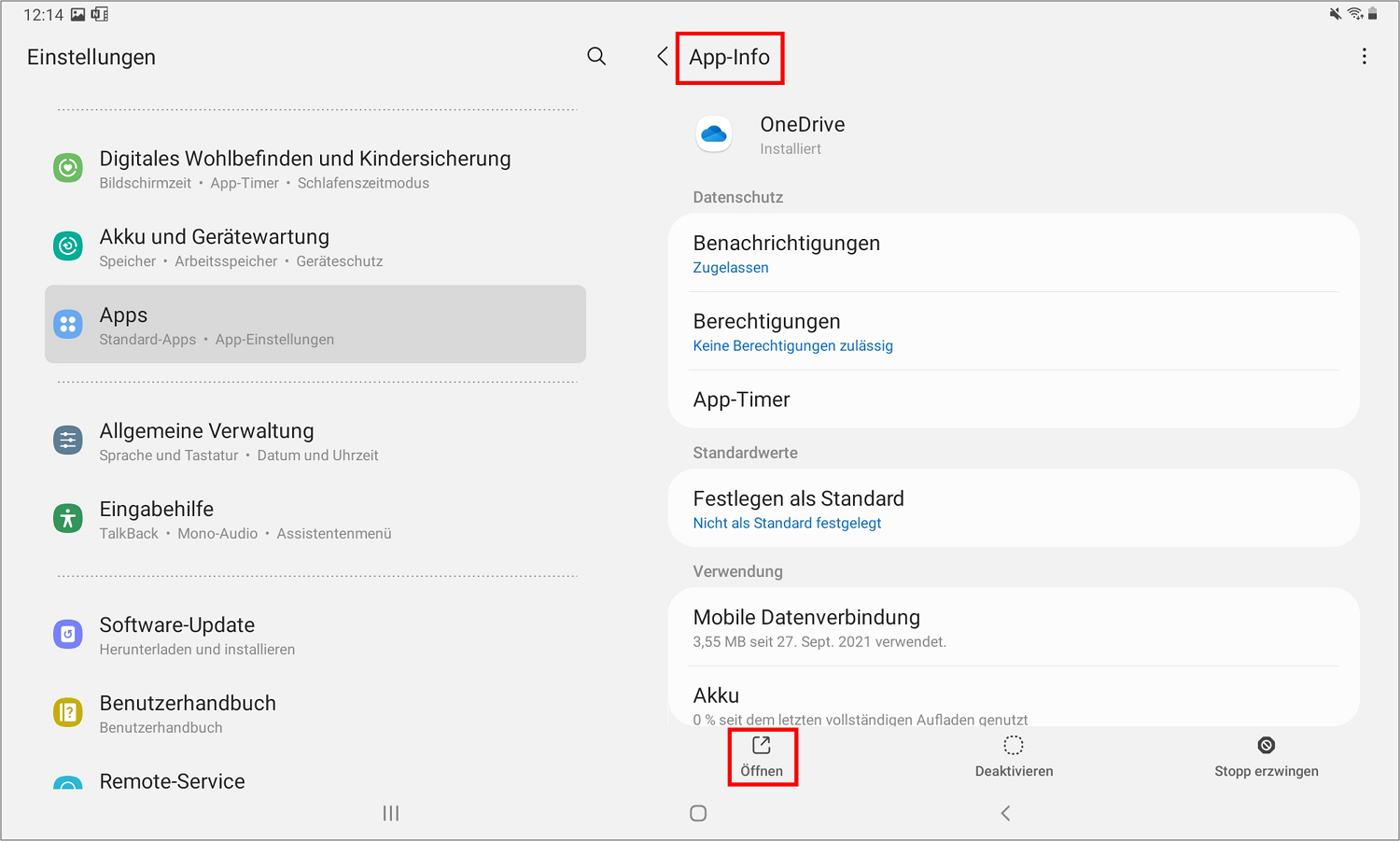Open the three-dot more options menu
The height and width of the screenshot is (841, 1400).
tap(1365, 57)
